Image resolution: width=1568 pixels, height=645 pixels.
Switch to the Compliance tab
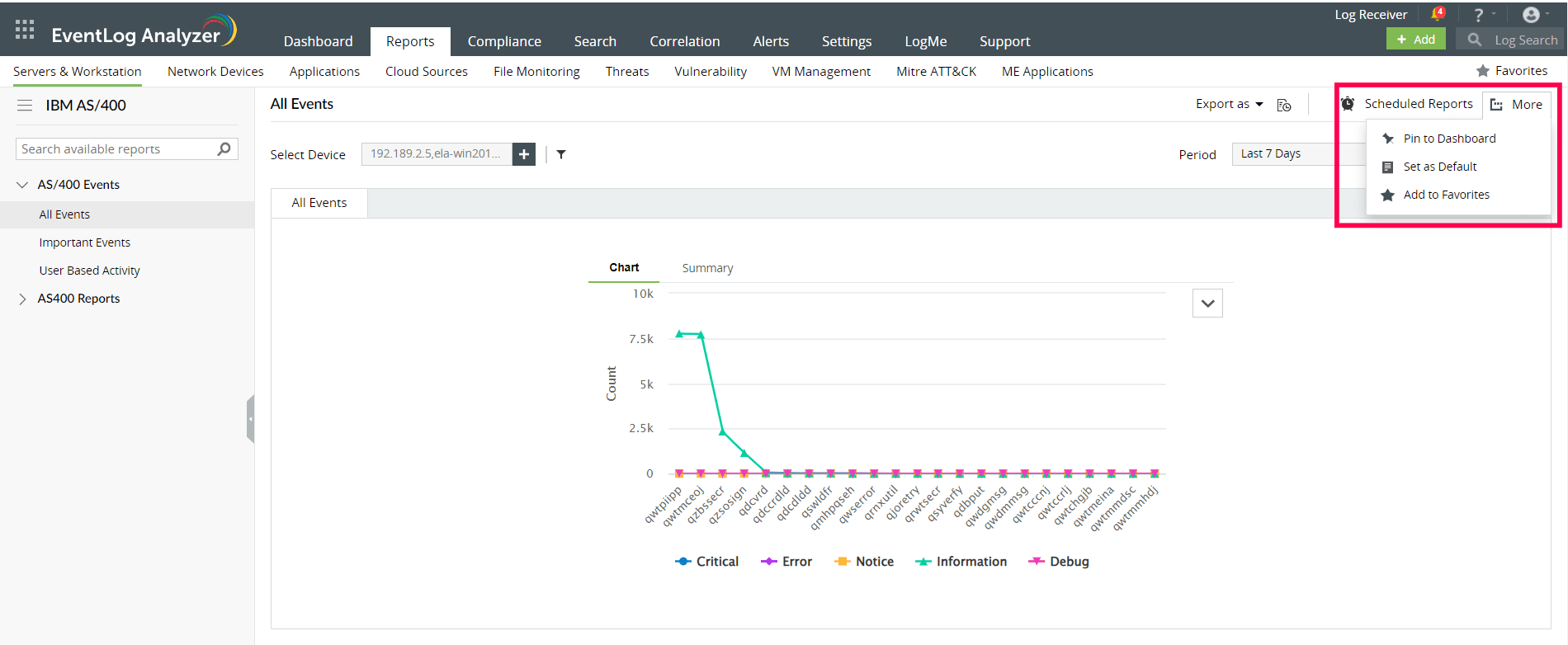pos(504,41)
